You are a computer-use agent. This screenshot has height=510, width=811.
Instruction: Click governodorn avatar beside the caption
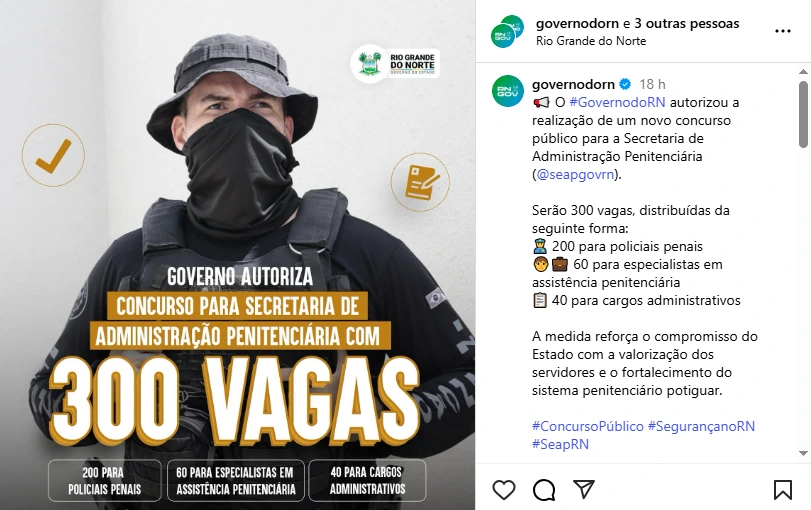(x=507, y=91)
